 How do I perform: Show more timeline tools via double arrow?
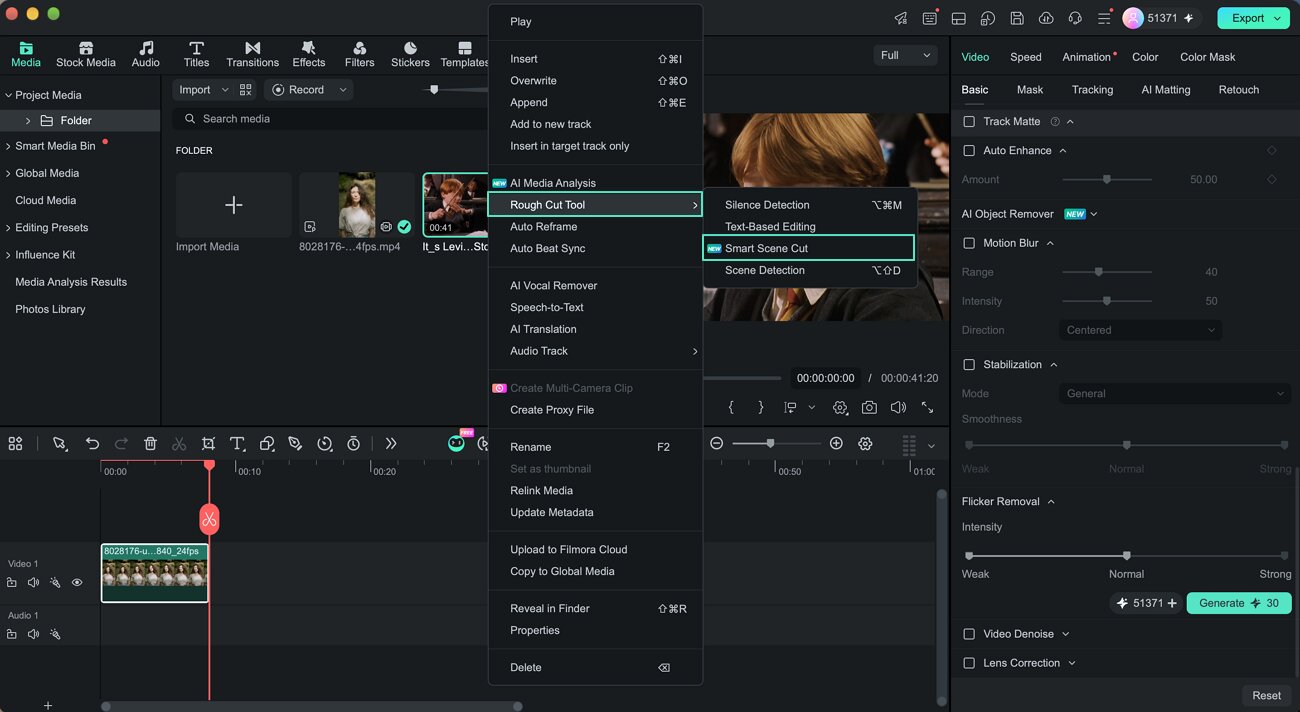tap(391, 443)
